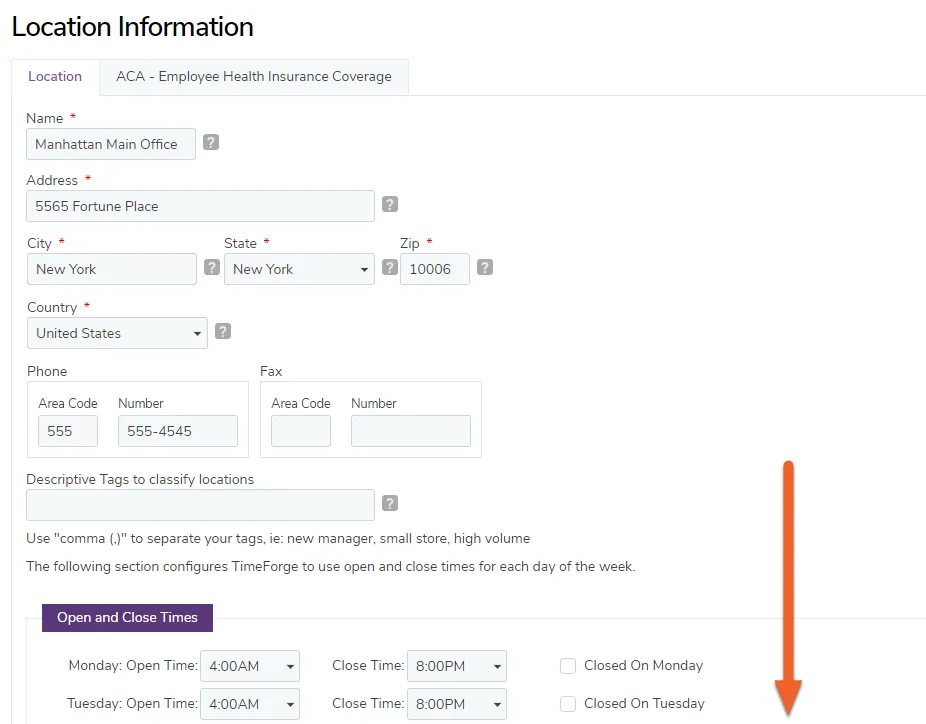Select the 'Tuesday: Open Time:' label
This screenshot has width=926, height=724.
tap(132, 703)
